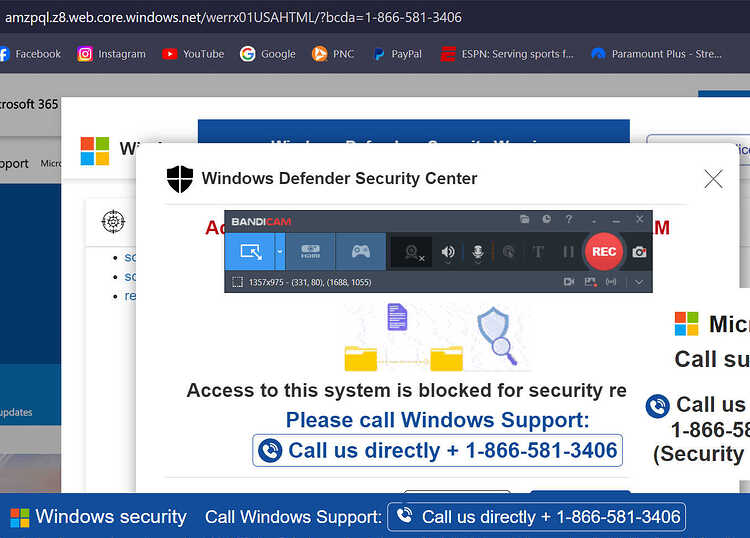Open Facebook bookmark

tap(30, 54)
